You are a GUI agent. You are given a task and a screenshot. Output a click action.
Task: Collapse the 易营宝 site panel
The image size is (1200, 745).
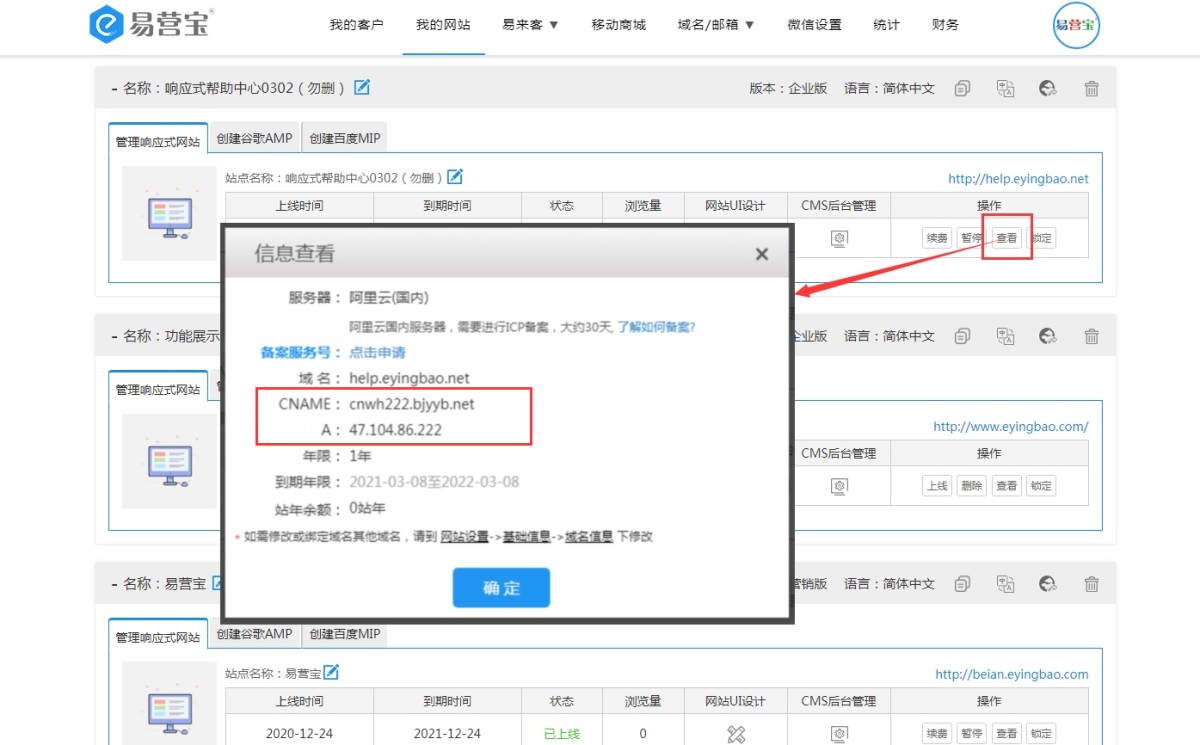[x=114, y=584]
